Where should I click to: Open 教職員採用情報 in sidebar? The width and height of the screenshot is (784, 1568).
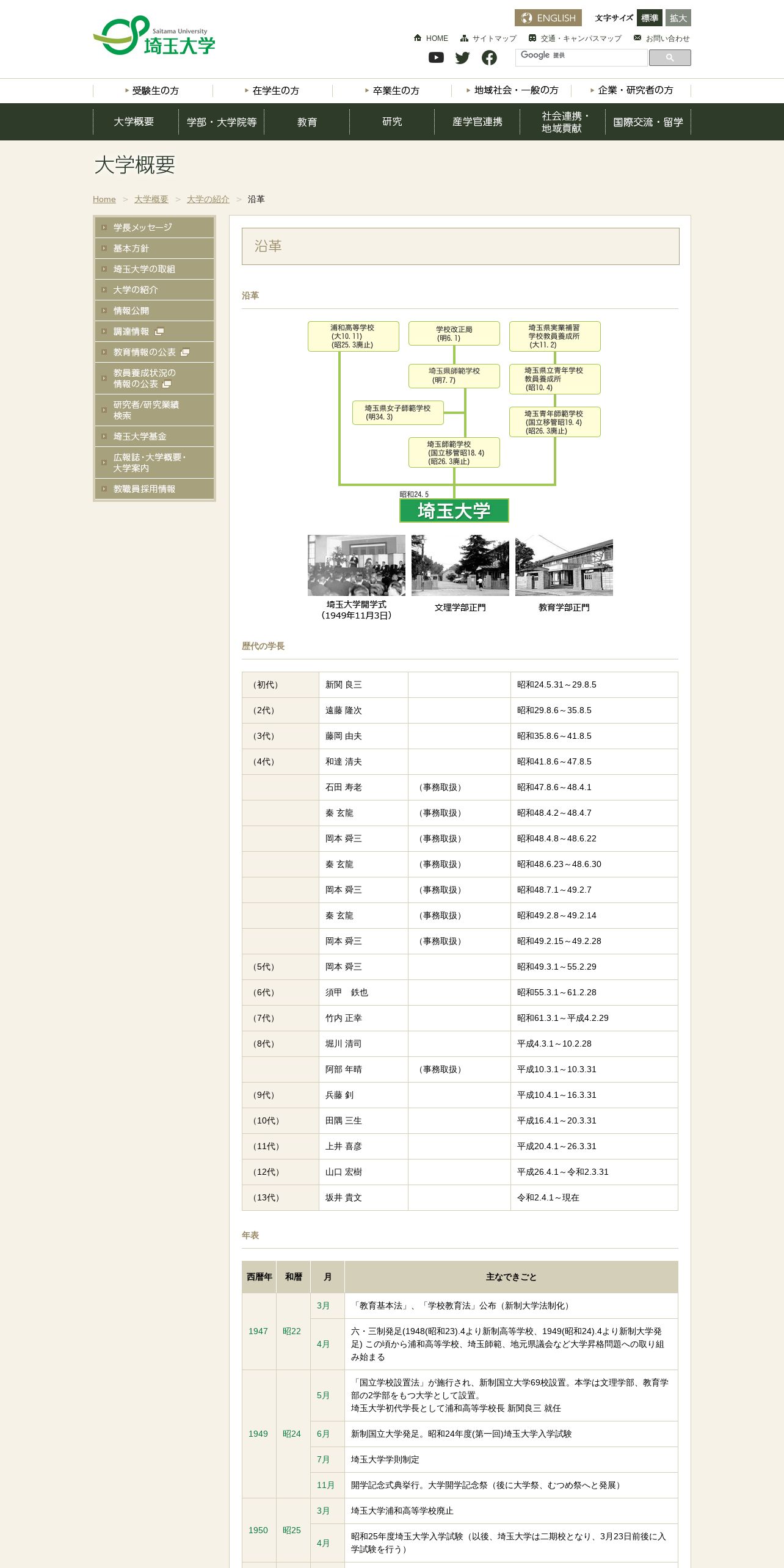[x=154, y=489]
